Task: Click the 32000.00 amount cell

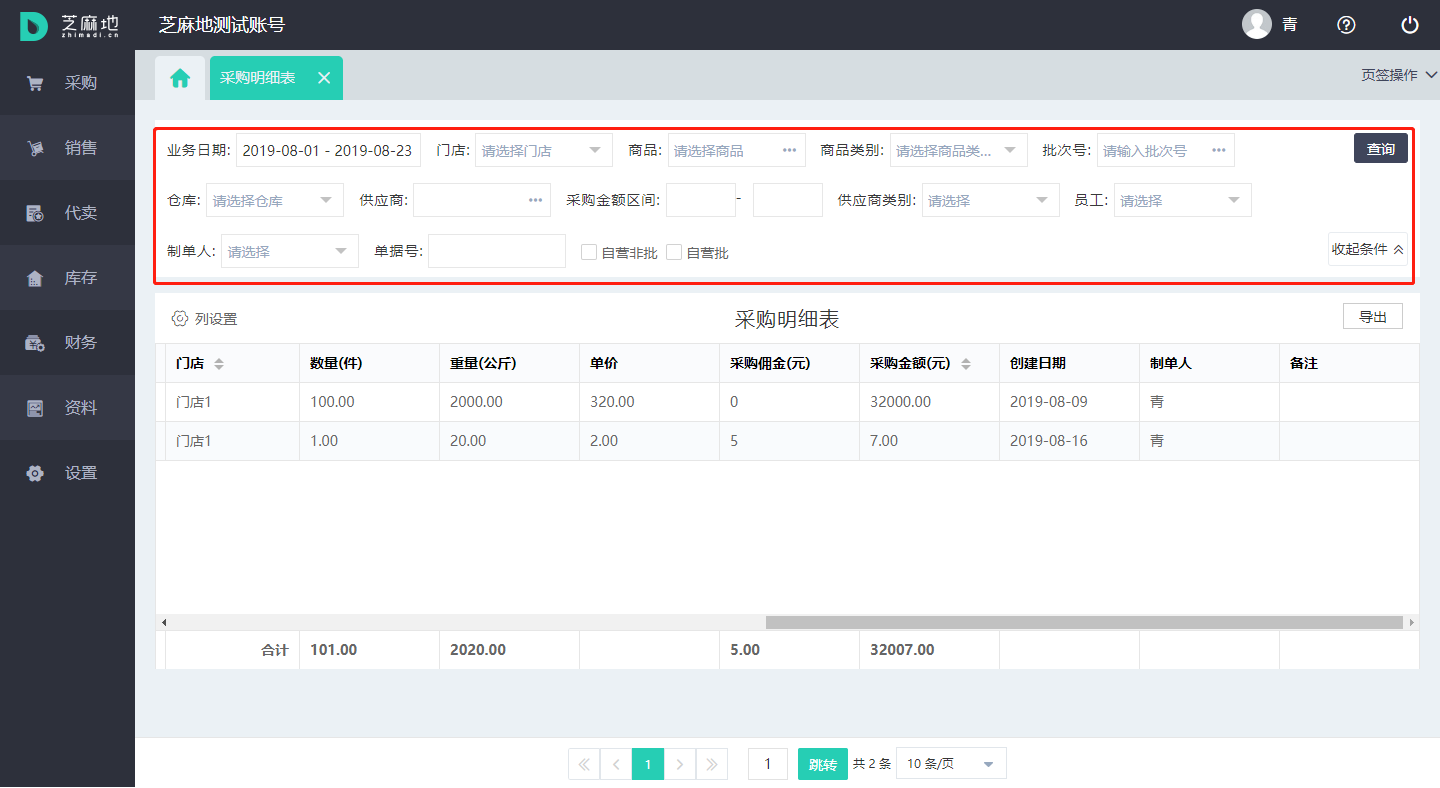Action: tap(929, 402)
